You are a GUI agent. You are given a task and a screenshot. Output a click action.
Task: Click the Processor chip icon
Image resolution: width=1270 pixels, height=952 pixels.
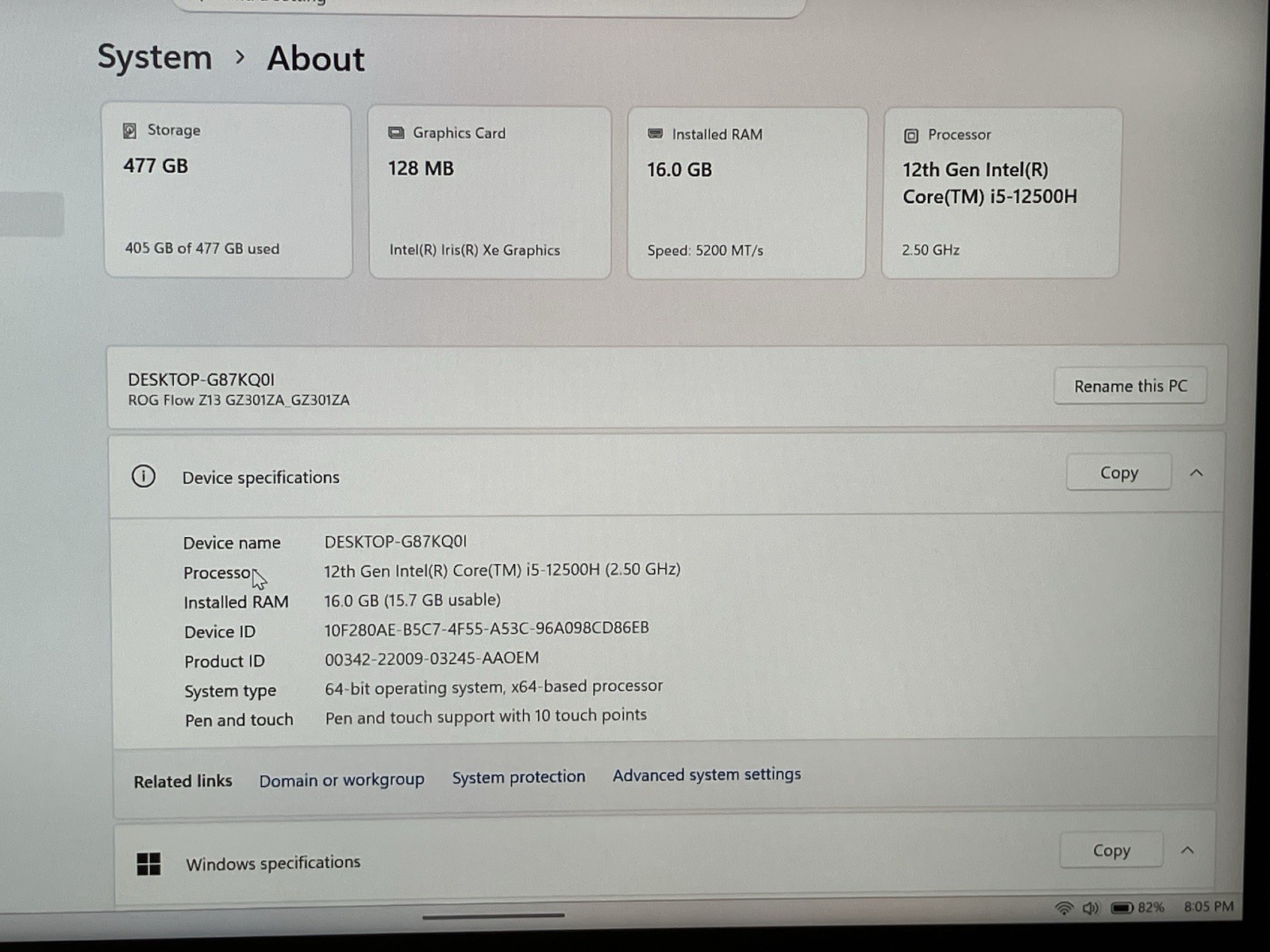(x=911, y=136)
